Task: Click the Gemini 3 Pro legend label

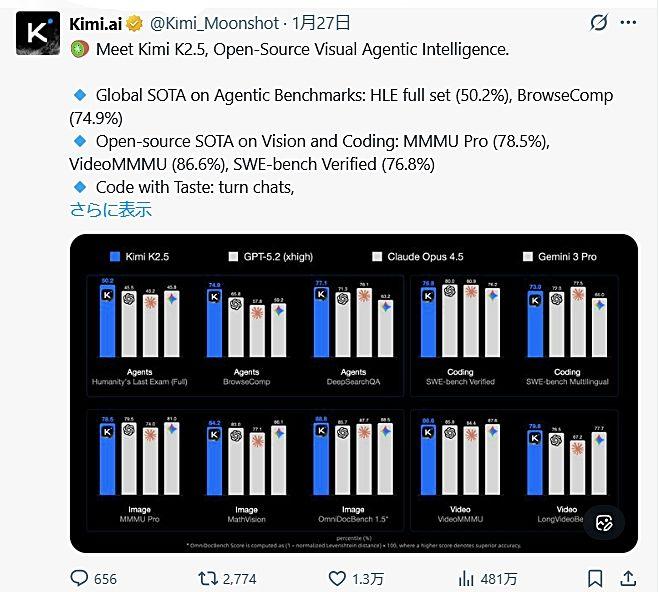Action: 567,256
